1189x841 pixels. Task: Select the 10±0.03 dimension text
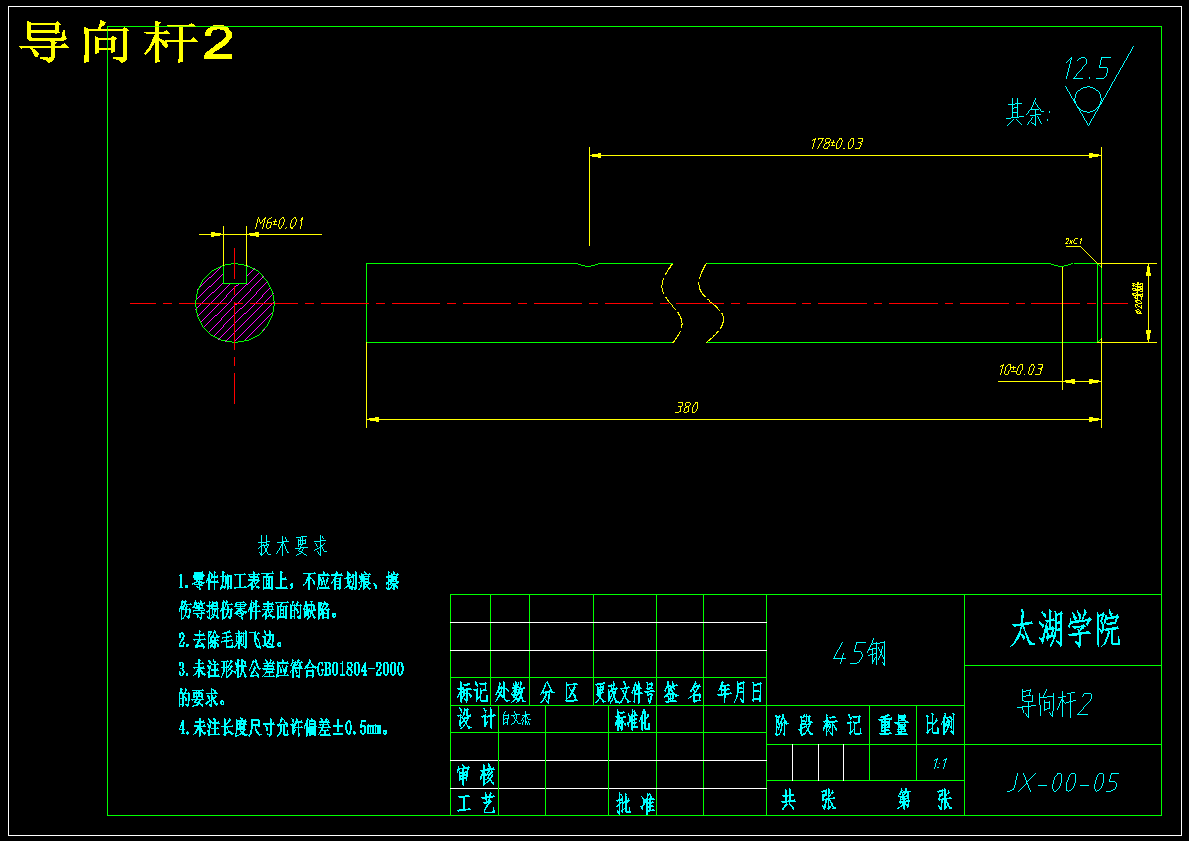point(1021,369)
